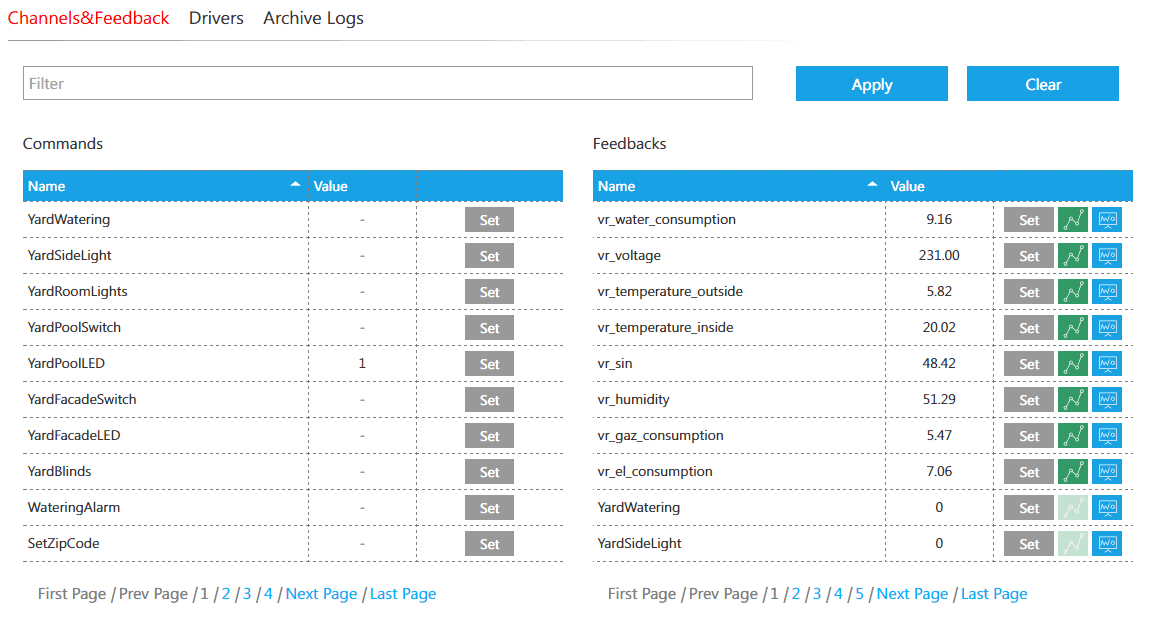Open green chart icon for vr_water_consumption
Image resolution: width=1149 pixels, height=622 pixels.
pos(1072,220)
